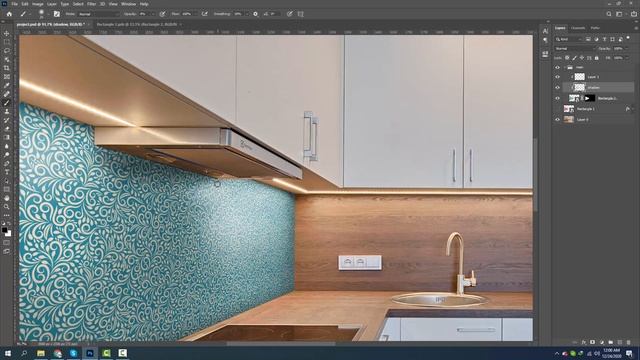The height and width of the screenshot is (360, 640).
Task: Select the Zoom tool
Action: [7, 207]
